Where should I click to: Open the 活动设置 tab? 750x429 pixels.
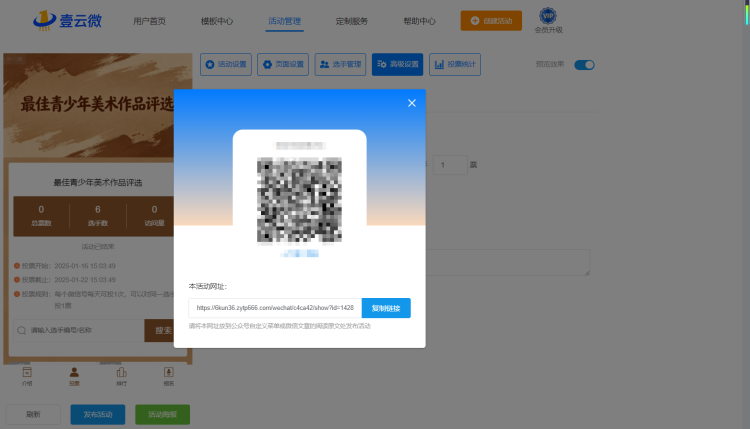click(226, 64)
